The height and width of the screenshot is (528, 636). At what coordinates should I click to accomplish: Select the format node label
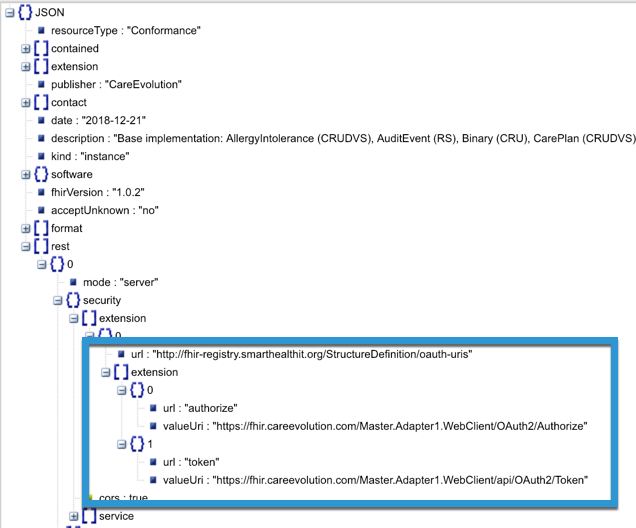tap(67, 228)
